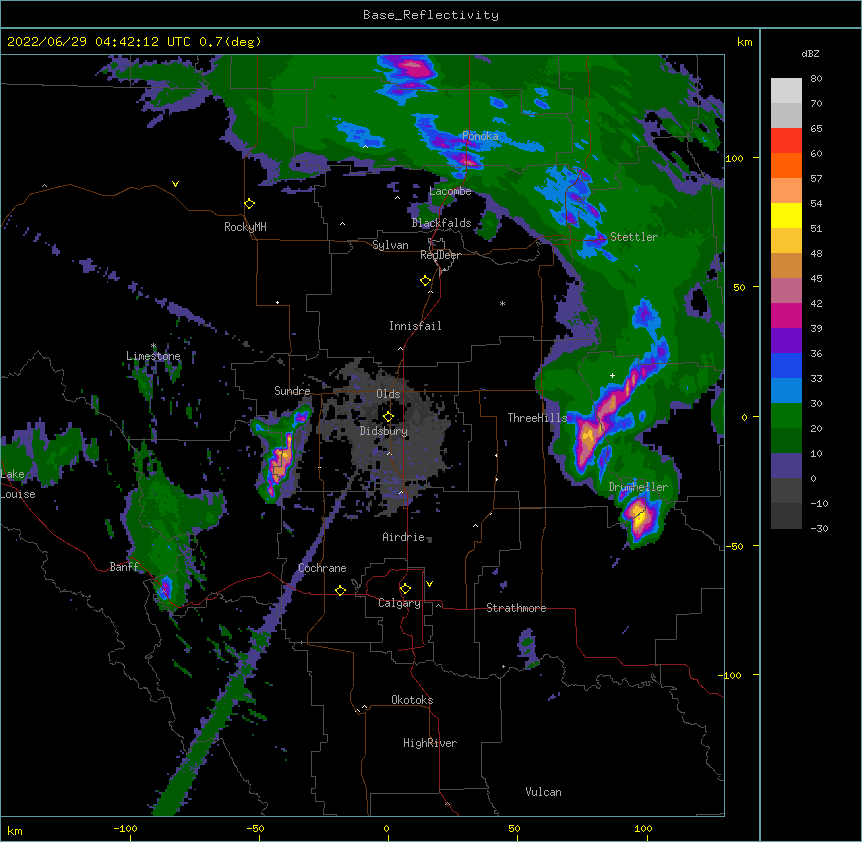862x842 pixels.
Task: Select the Ponoka label
Action: 480,136
